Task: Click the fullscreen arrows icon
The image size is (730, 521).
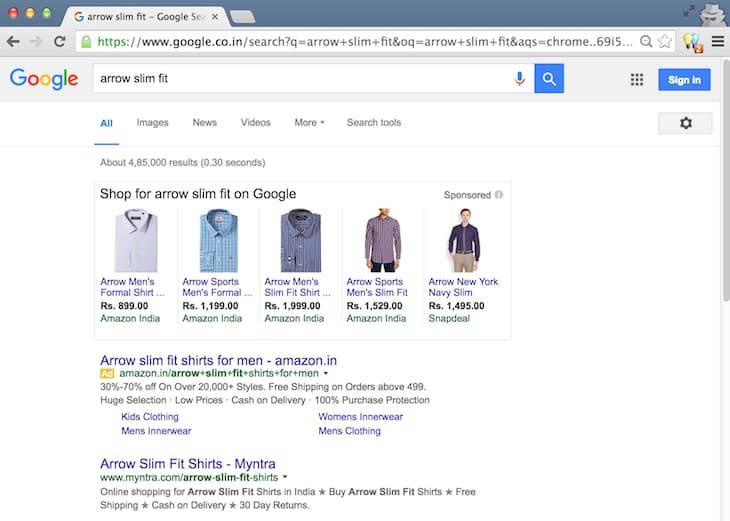Action: coord(689,11)
